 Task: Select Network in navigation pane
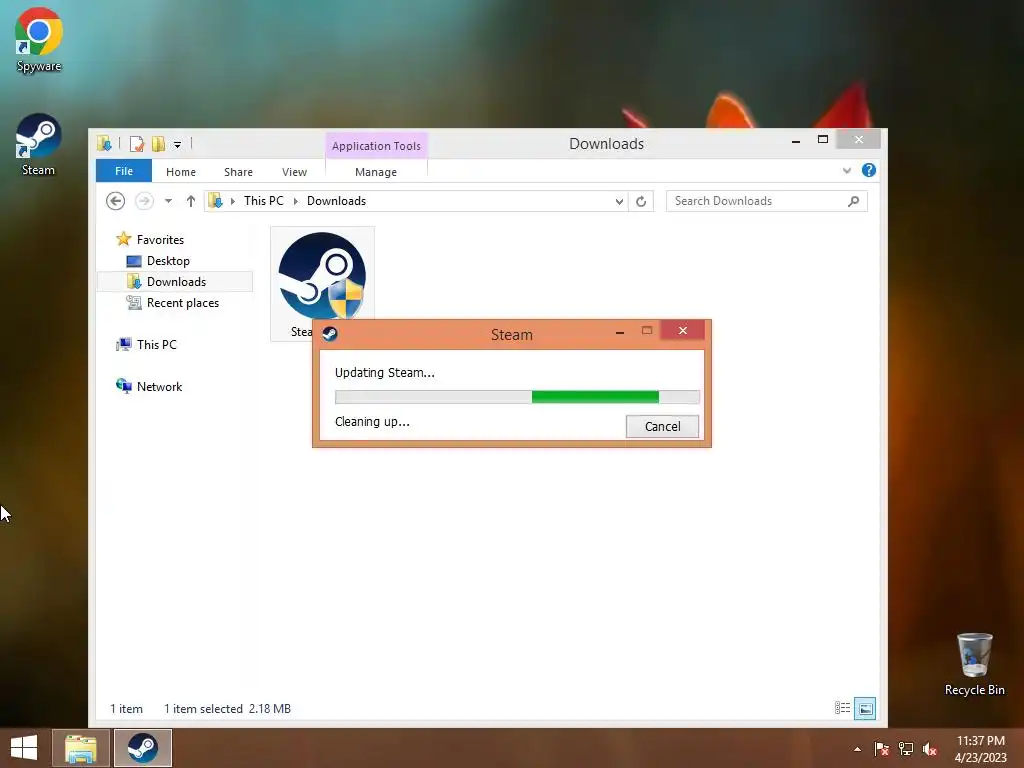pyautogui.click(x=159, y=387)
